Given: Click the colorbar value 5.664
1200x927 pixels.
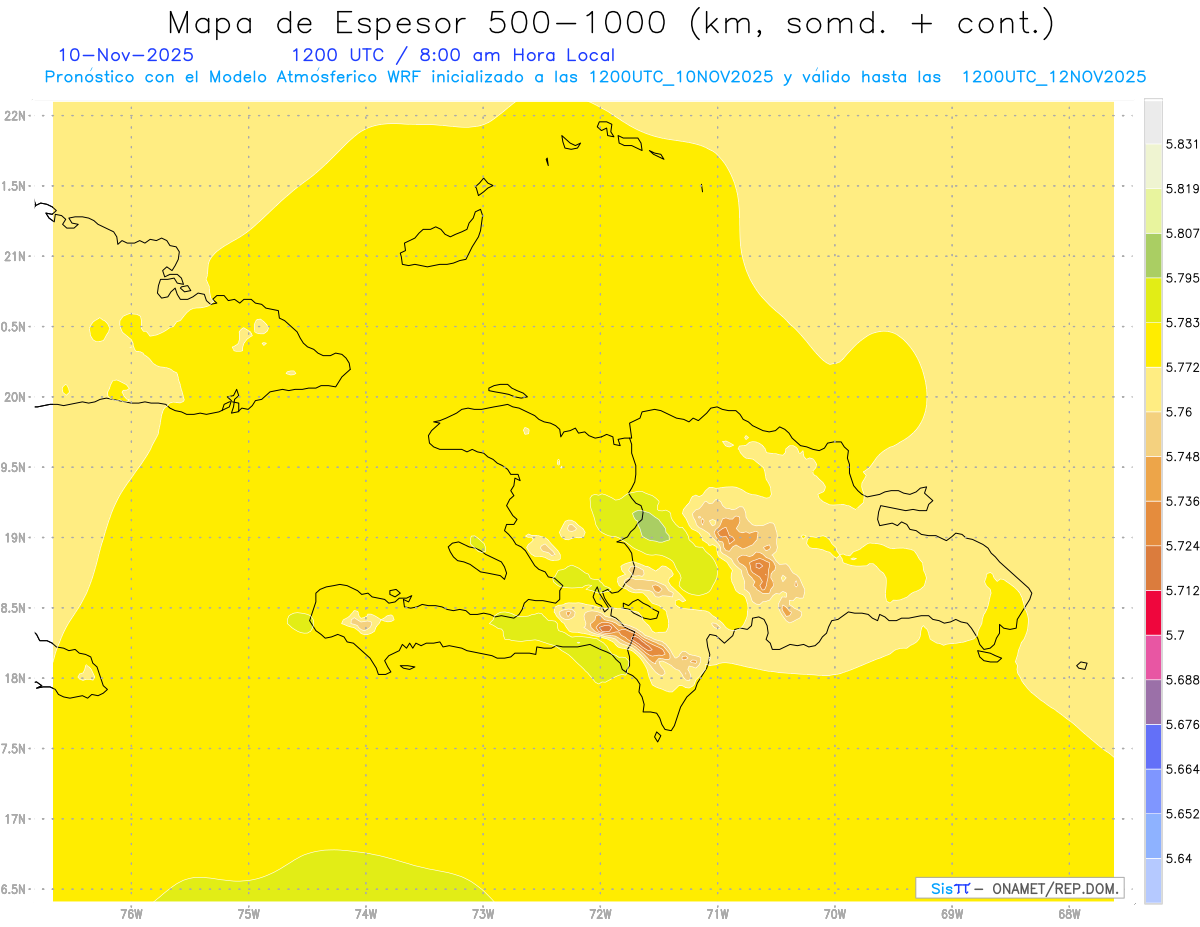Looking at the screenshot, I should (1182, 769).
